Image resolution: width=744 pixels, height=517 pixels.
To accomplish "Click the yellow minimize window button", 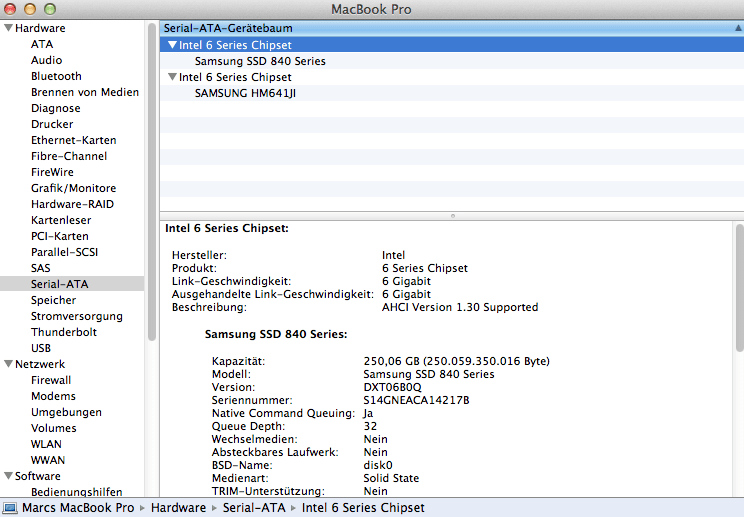I will point(30,9).
